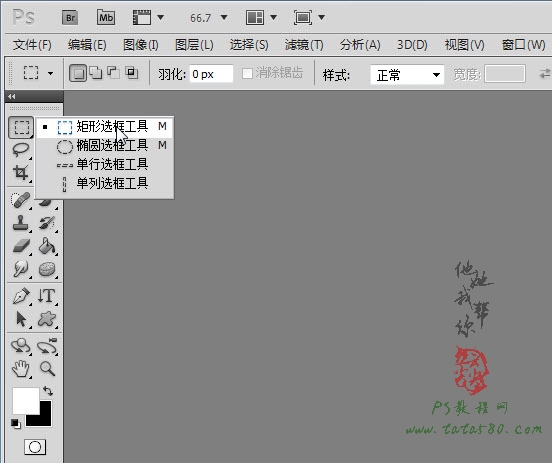Open the 编辑(E) menu

click(87, 45)
